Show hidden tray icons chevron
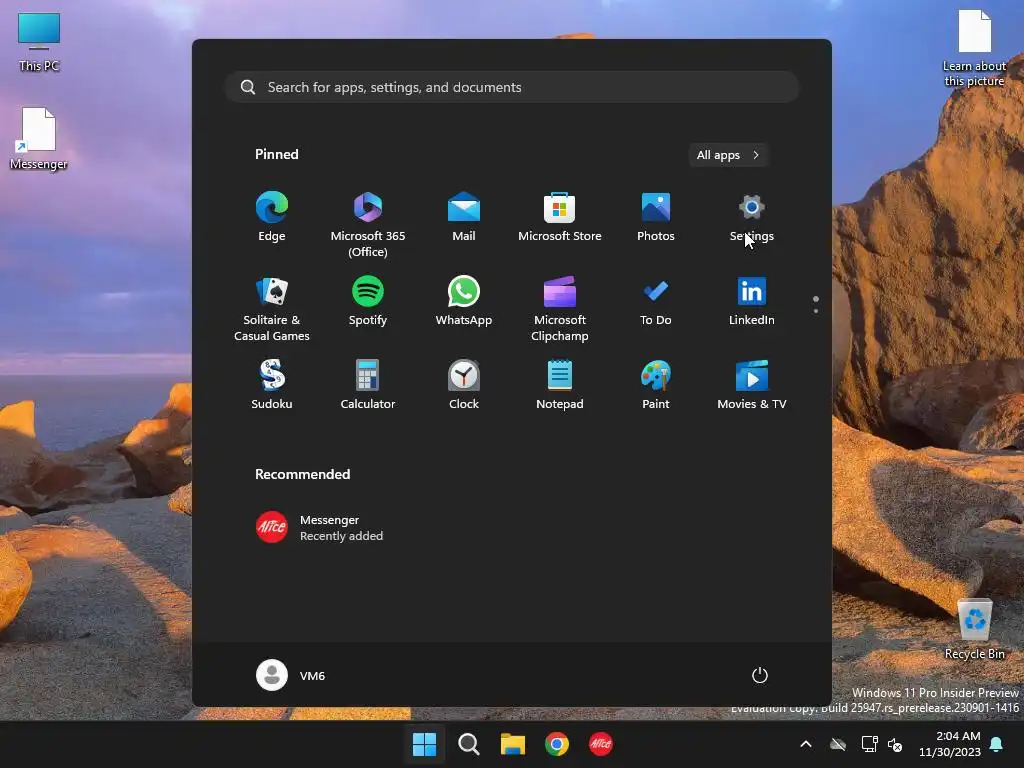 coord(806,744)
